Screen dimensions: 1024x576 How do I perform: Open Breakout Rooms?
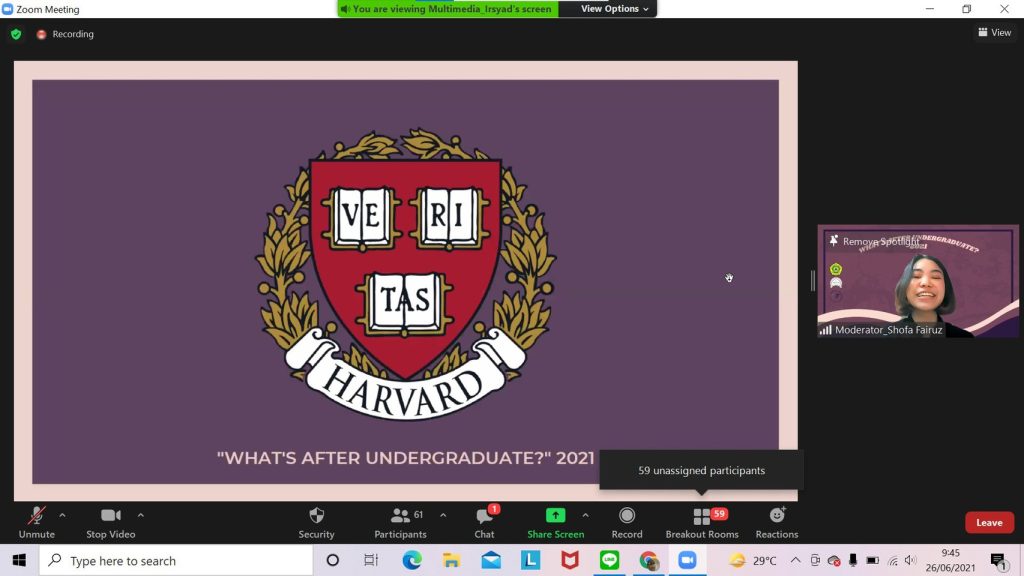pyautogui.click(x=702, y=522)
